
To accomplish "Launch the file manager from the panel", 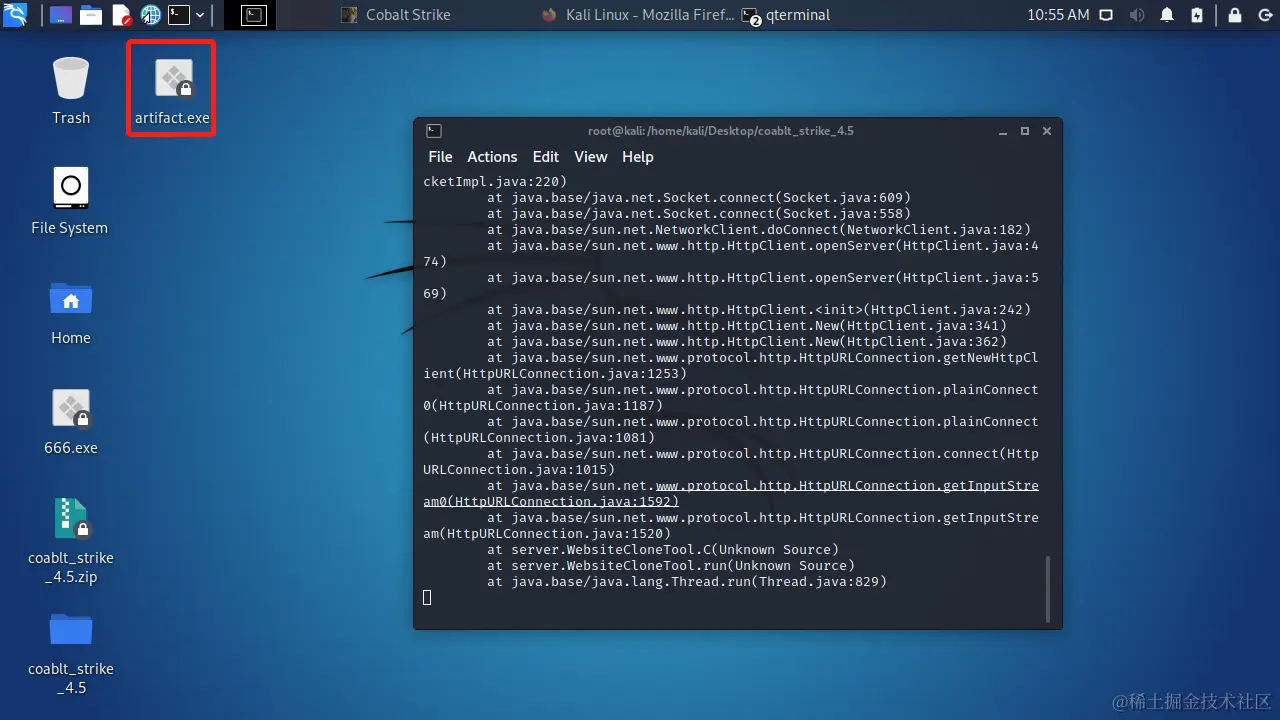I will coord(91,15).
